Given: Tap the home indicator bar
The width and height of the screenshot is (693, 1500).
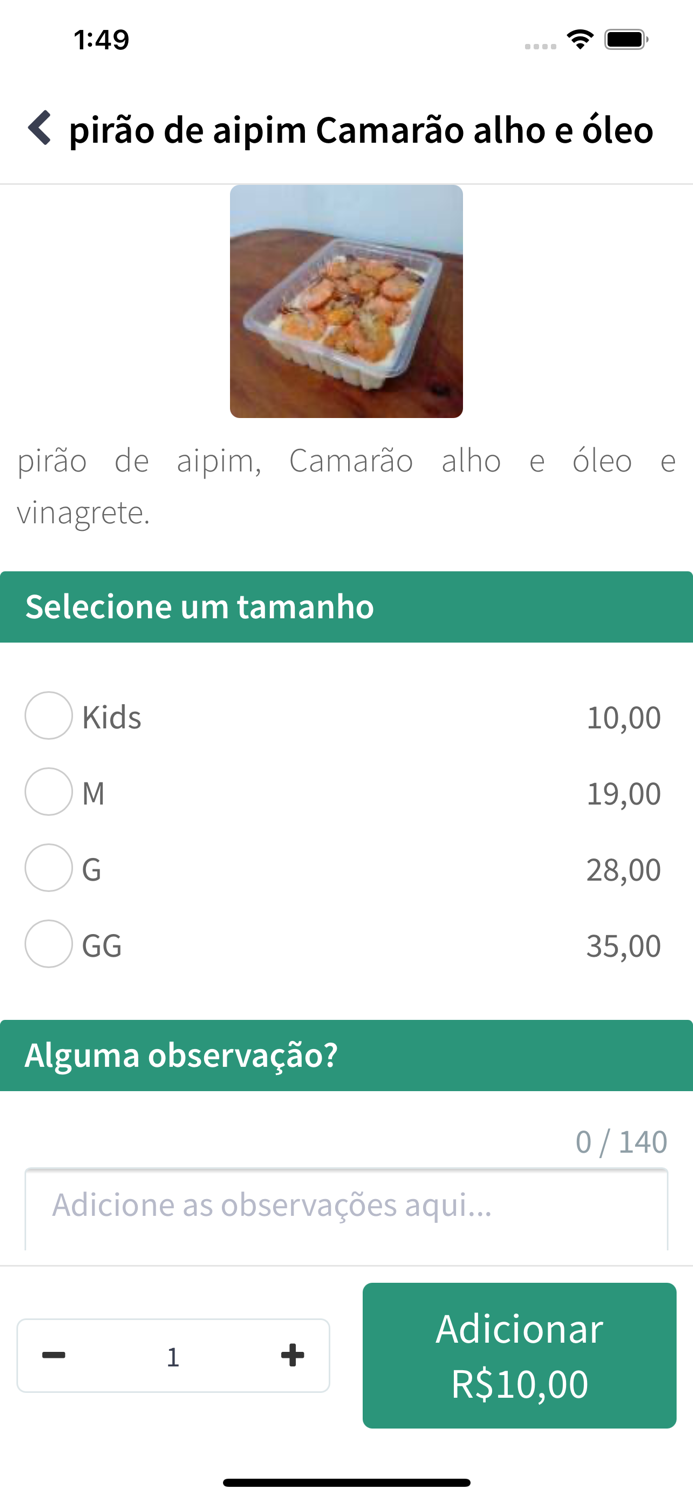Looking at the screenshot, I should 346,1483.
